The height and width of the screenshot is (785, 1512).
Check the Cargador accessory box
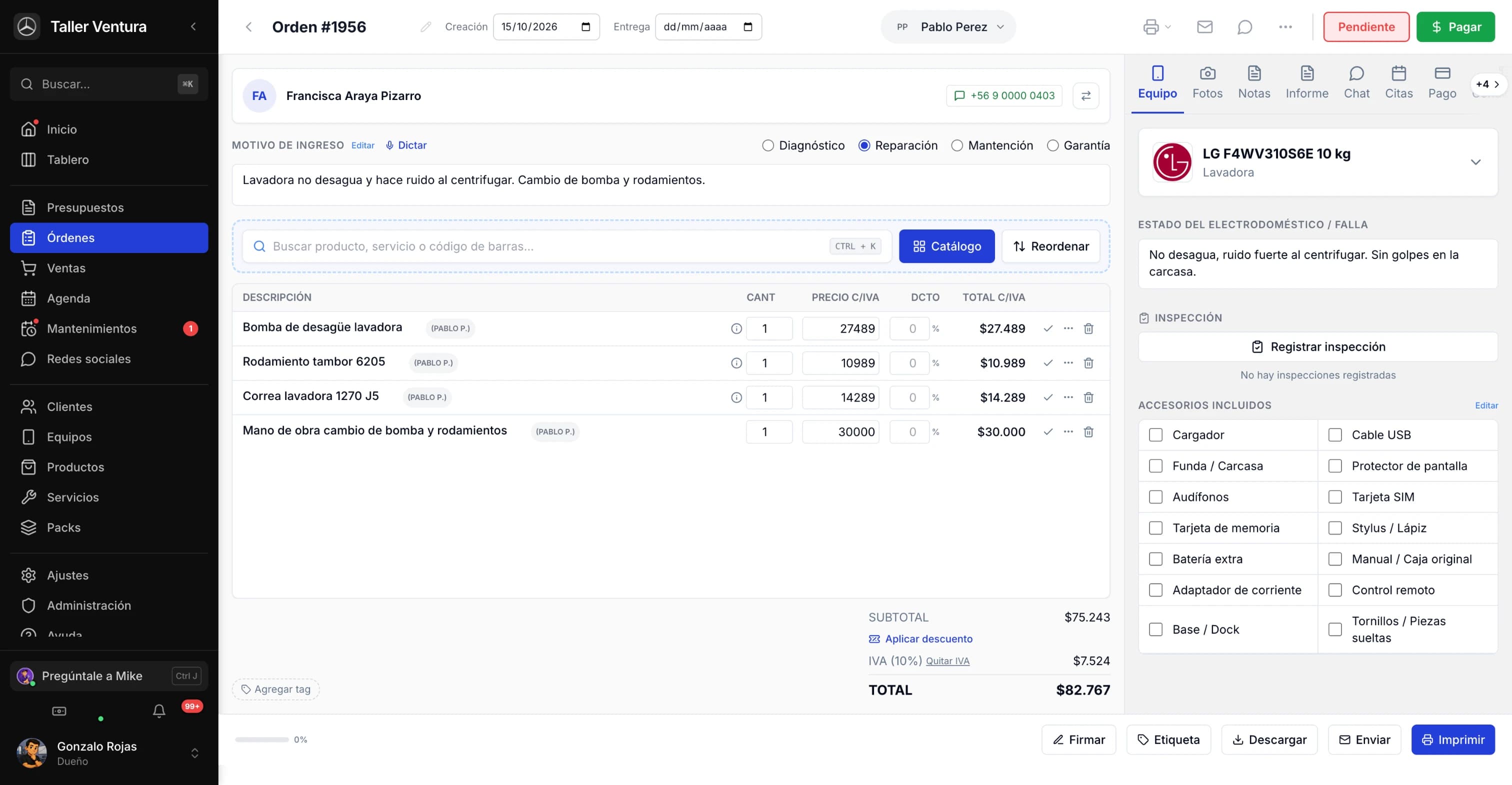[1155, 435]
